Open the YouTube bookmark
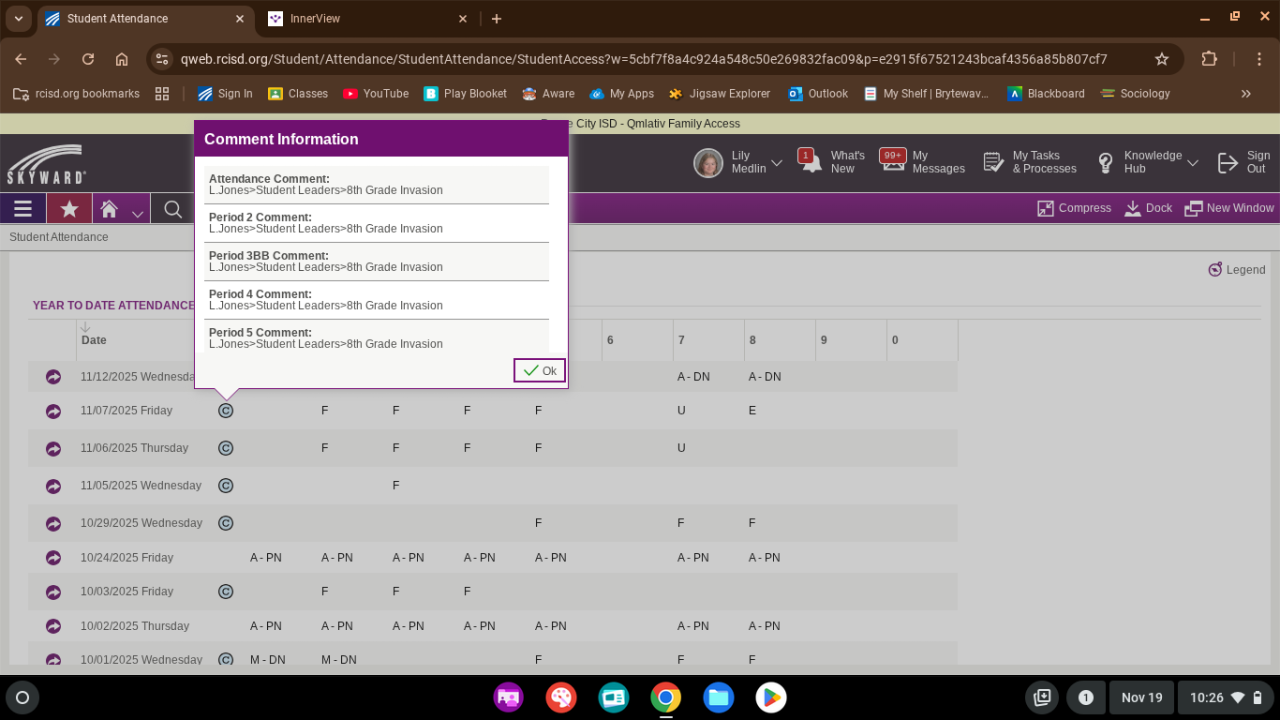Screen dimensions: 1280x720 (376, 94)
